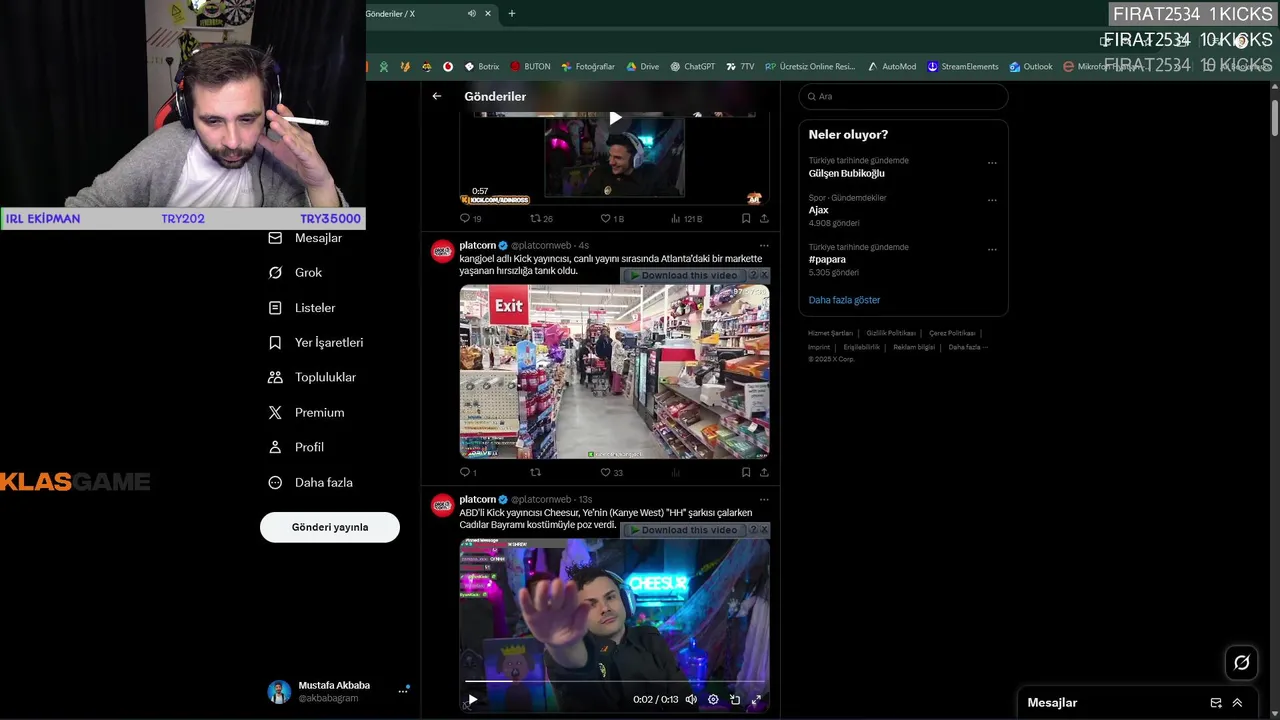Image resolution: width=1280 pixels, height=720 pixels.
Task: Bookmark the top video post
Action: point(746,218)
